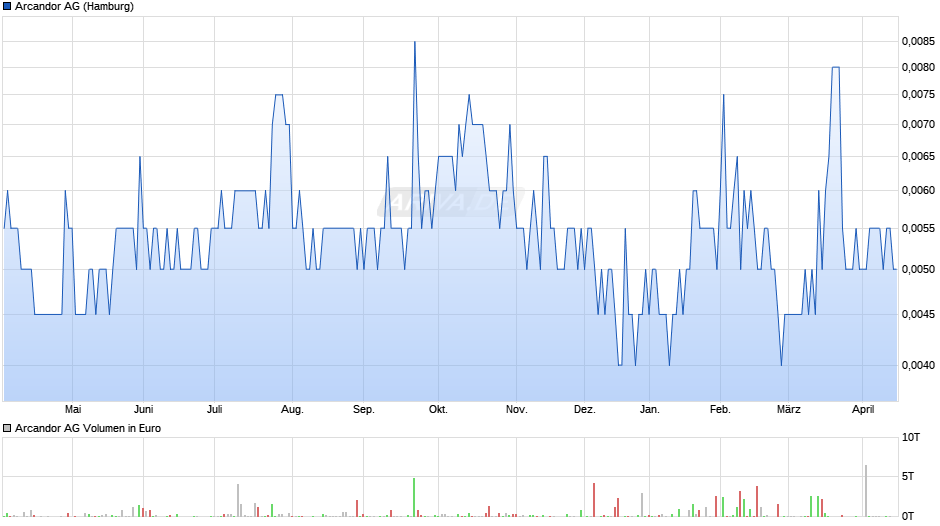Click the 0,0045 price axis label
The width and height of the screenshot is (940, 526).
click(x=918, y=314)
